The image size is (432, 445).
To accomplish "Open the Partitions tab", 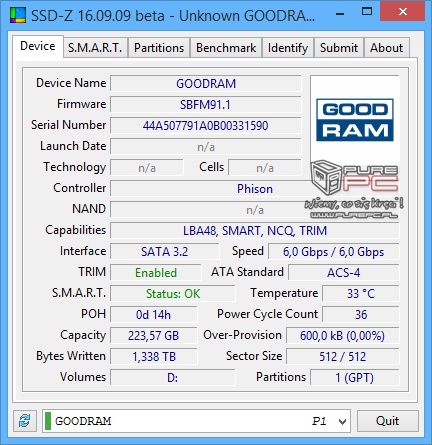I will coord(159,48).
